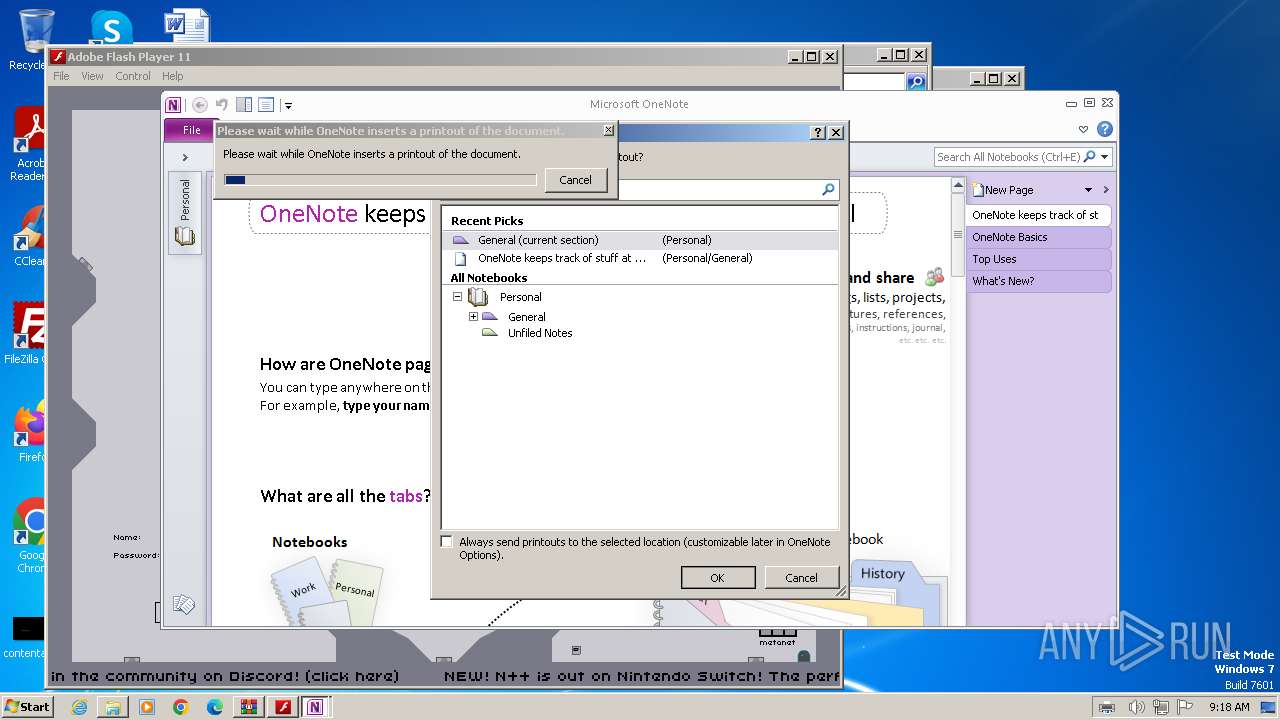Launch Microsoft Edge from taskbar

214,707
